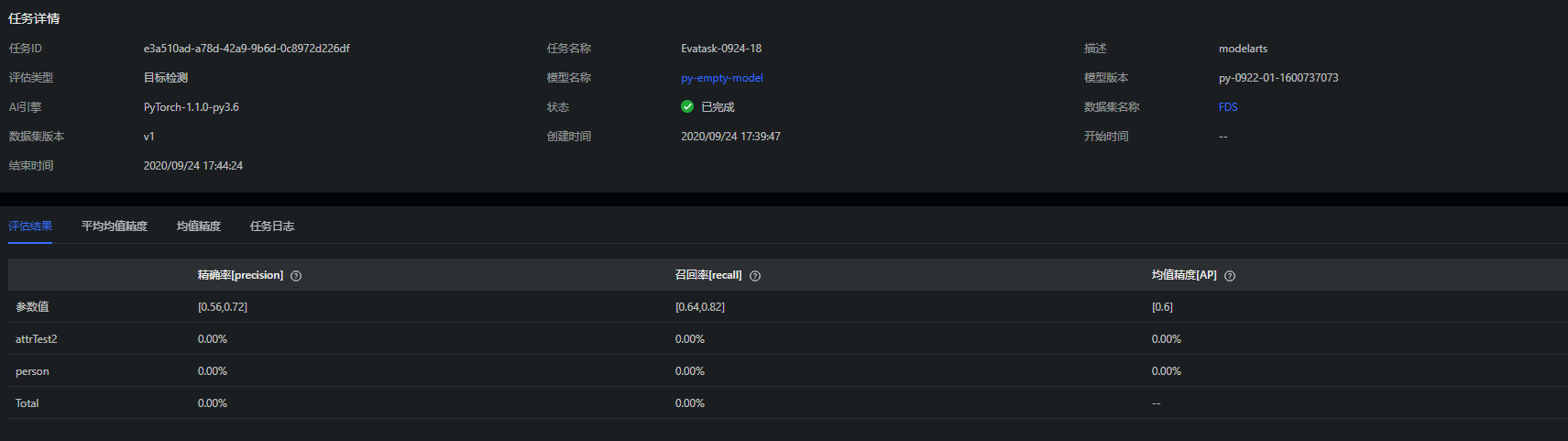Select the person row label
Viewport: 1568px width, 441px height.
(32, 371)
